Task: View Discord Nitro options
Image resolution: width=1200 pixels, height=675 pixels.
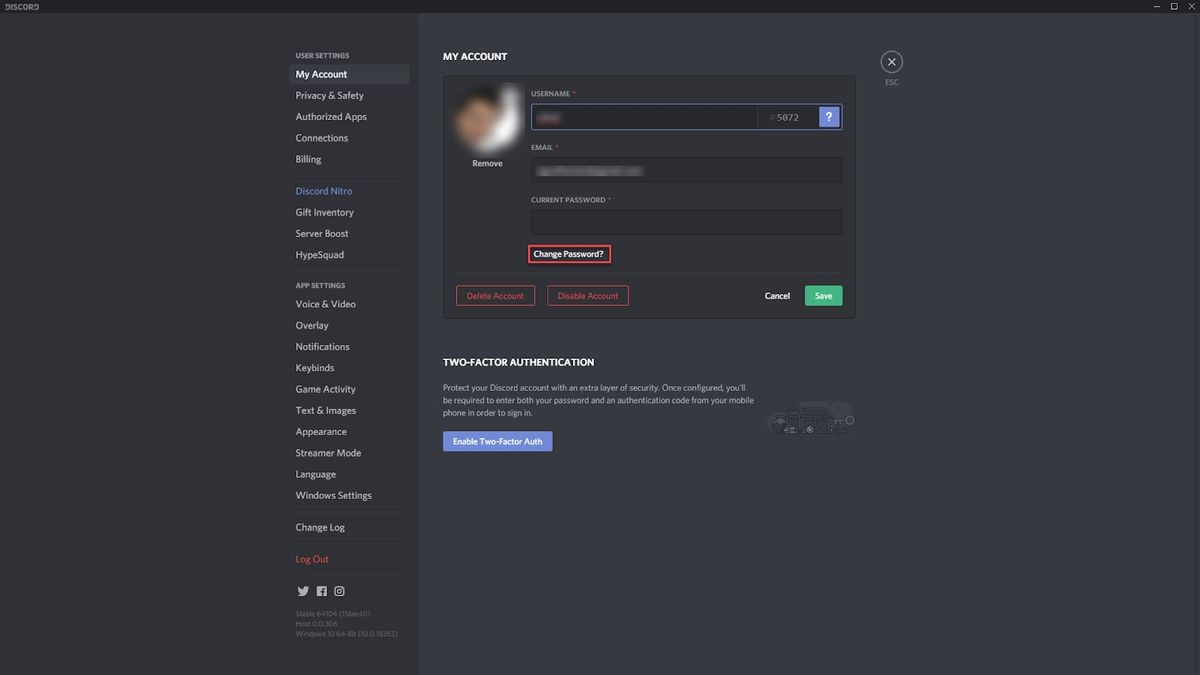Action: [323, 190]
